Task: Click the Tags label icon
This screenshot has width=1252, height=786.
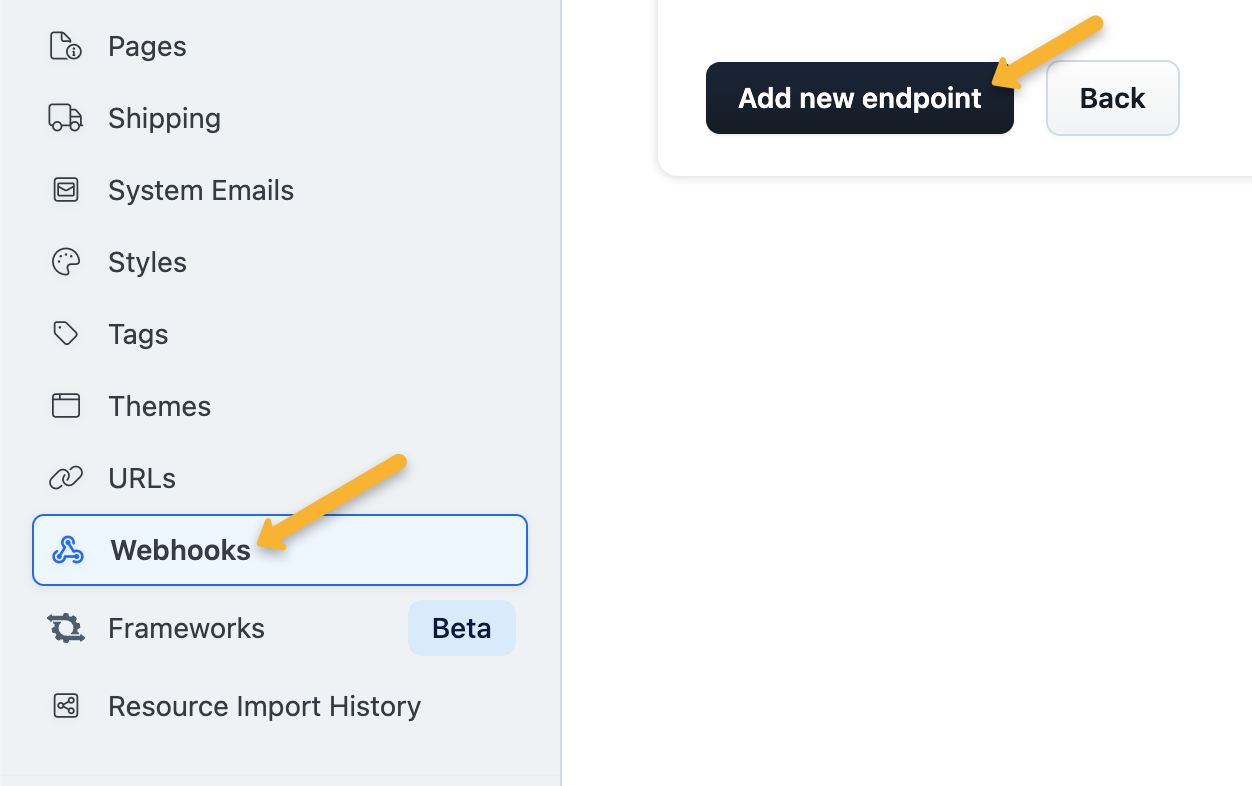Action: 66,334
